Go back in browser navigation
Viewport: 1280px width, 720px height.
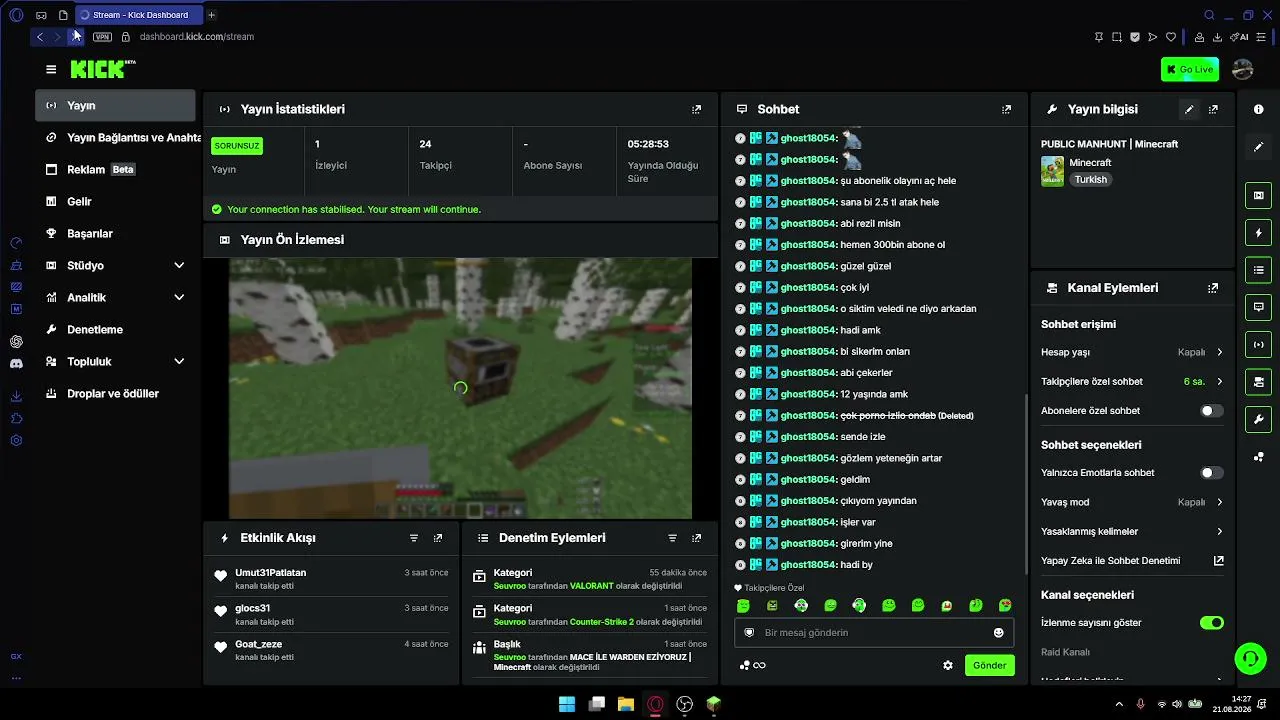click(x=40, y=36)
